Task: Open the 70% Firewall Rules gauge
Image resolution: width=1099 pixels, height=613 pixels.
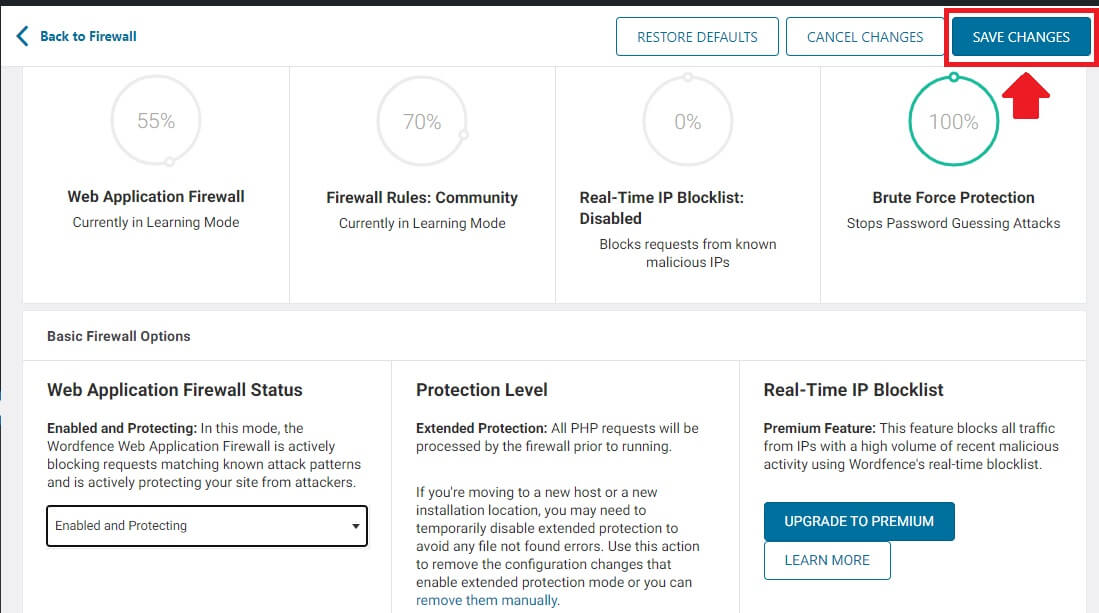Action: (422, 121)
